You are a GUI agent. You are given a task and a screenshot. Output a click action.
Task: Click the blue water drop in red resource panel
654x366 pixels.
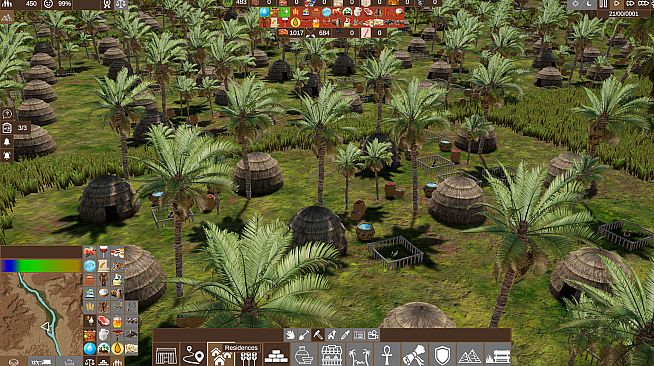coord(264,12)
